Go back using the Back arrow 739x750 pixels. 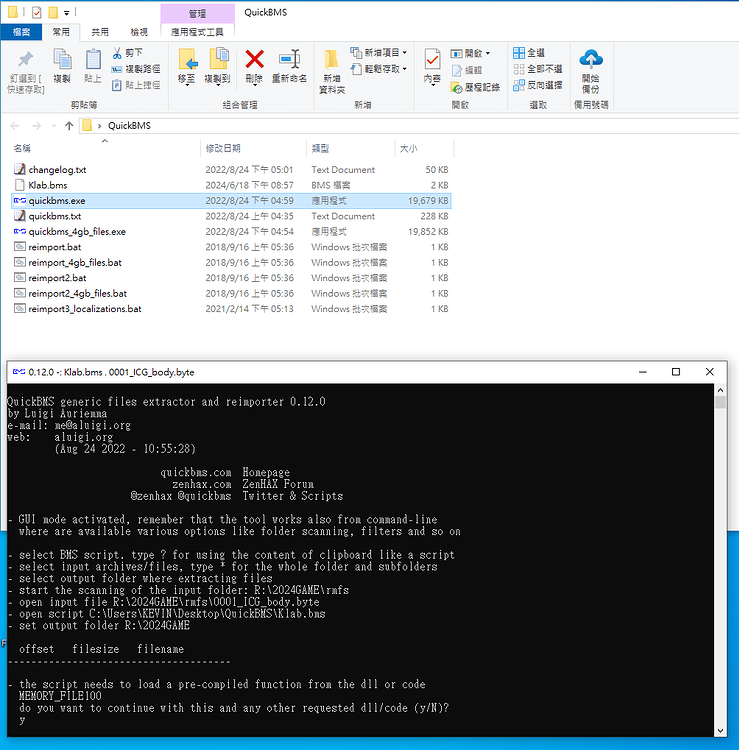coord(15,126)
